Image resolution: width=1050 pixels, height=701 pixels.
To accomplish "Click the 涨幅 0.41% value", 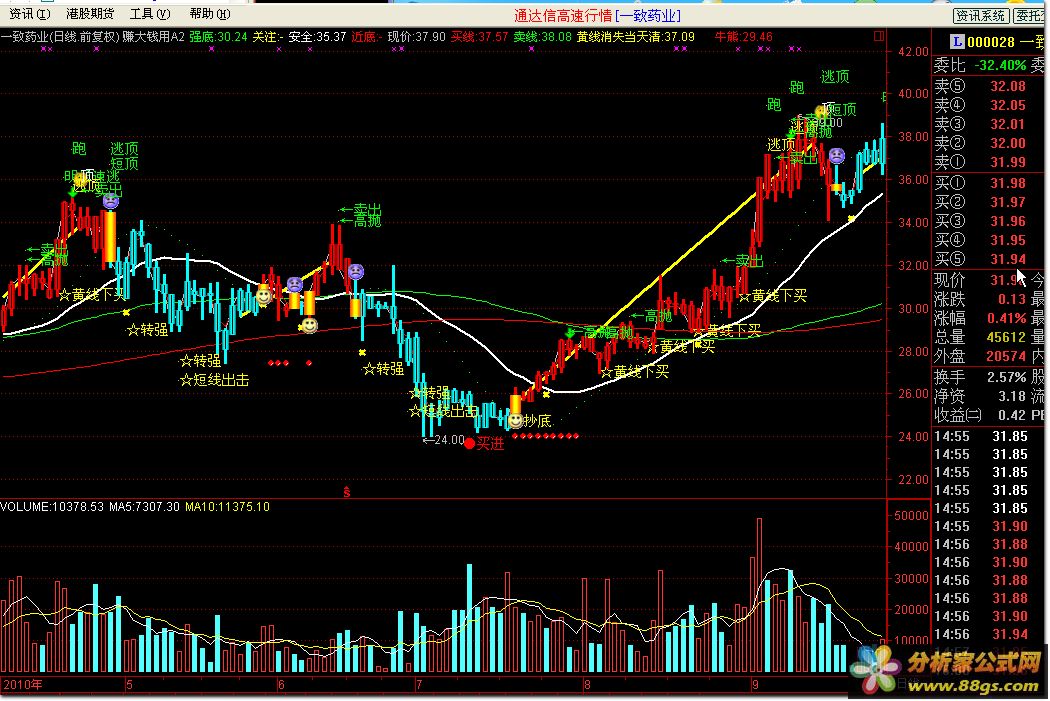I will (x=1006, y=318).
